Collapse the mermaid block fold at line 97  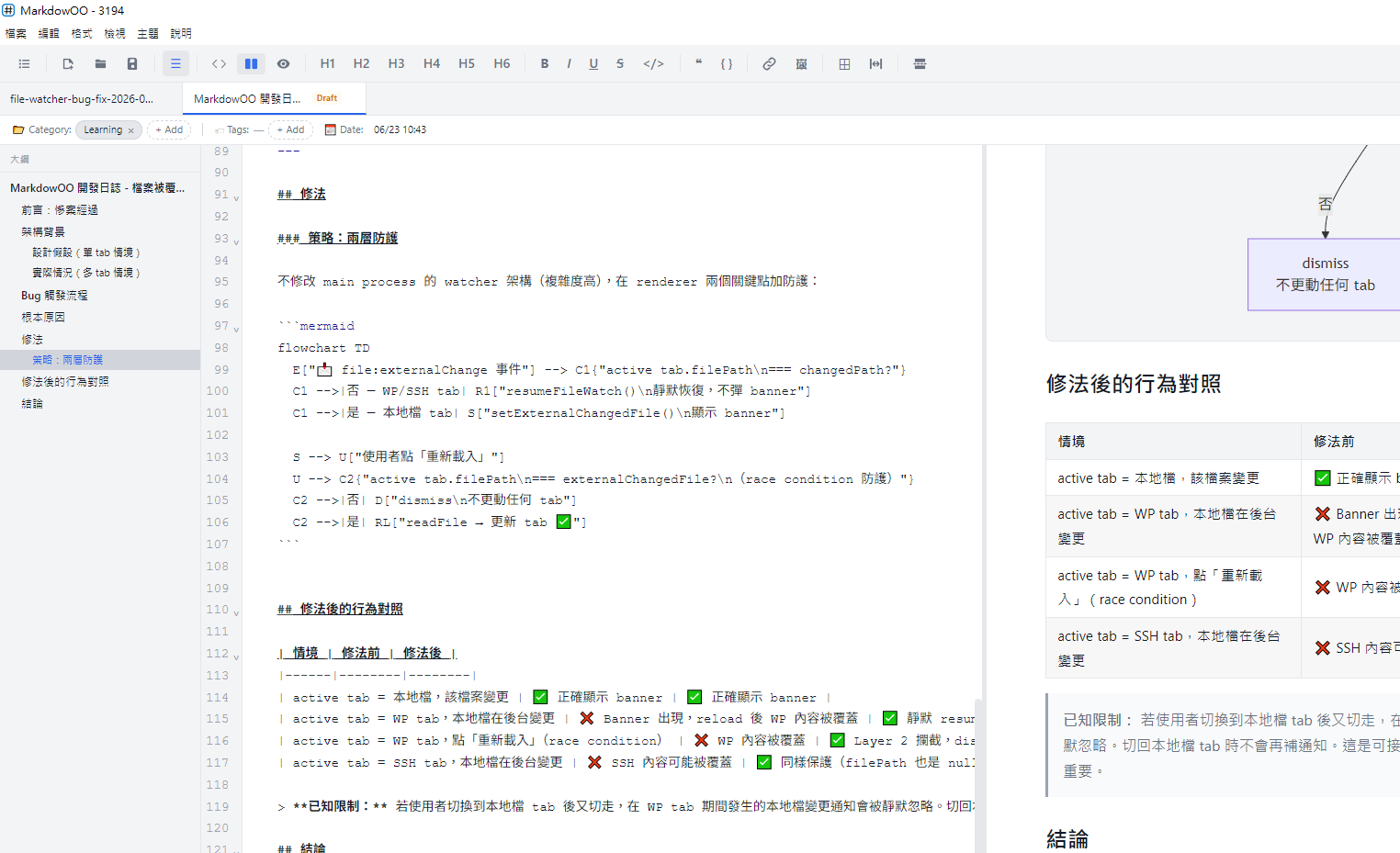click(236, 329)
